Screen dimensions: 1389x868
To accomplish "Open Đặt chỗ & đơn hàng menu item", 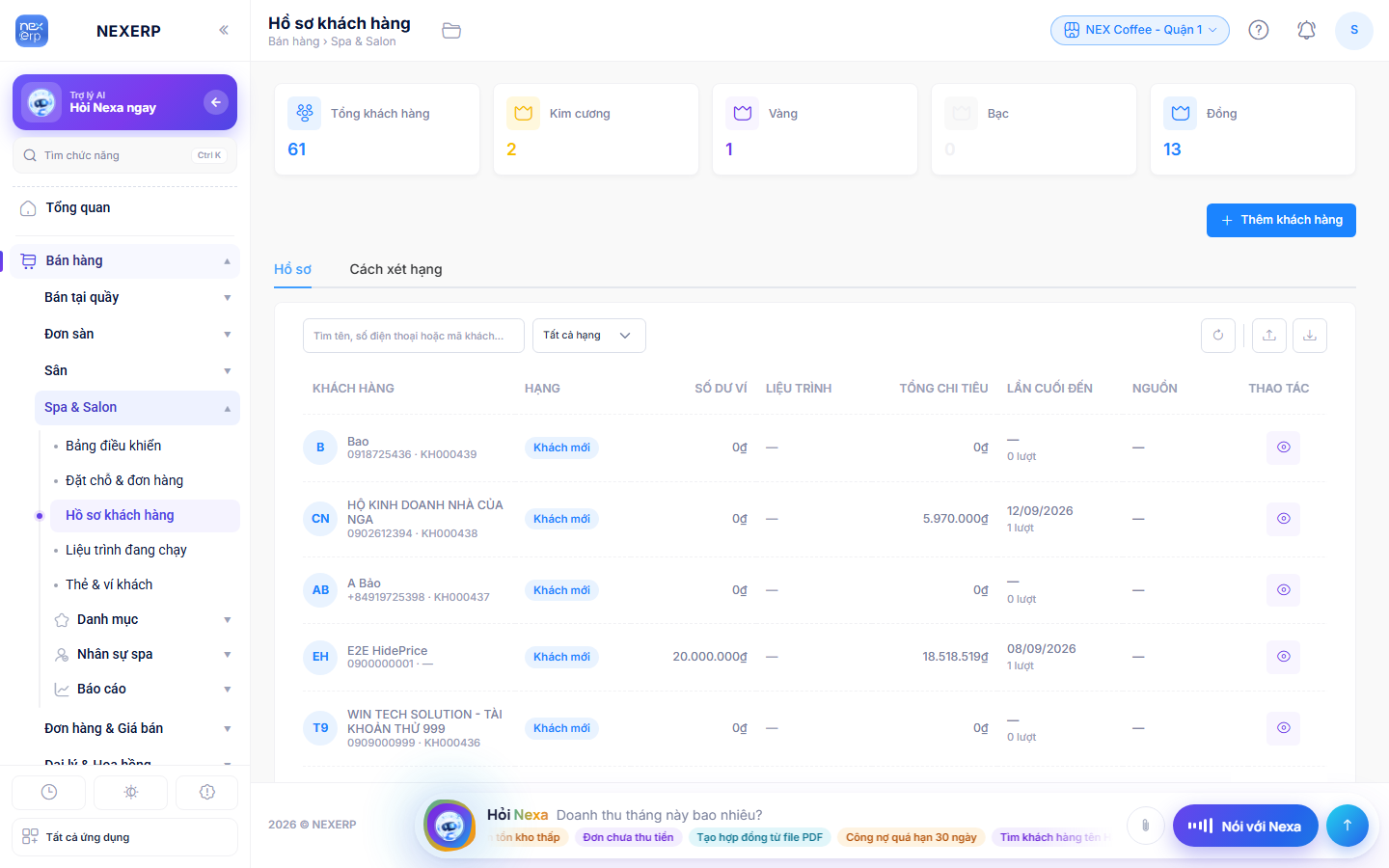I will 145,480.
